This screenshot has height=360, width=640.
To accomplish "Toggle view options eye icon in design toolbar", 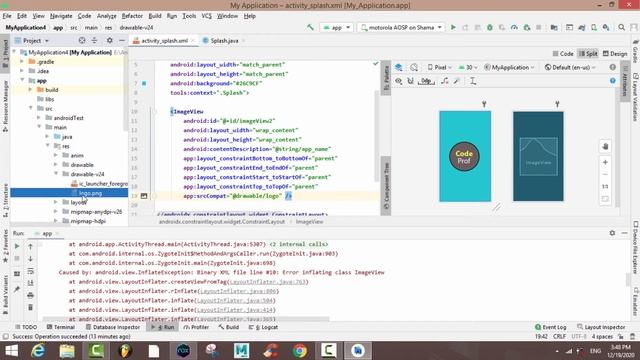I will [399, 81].
